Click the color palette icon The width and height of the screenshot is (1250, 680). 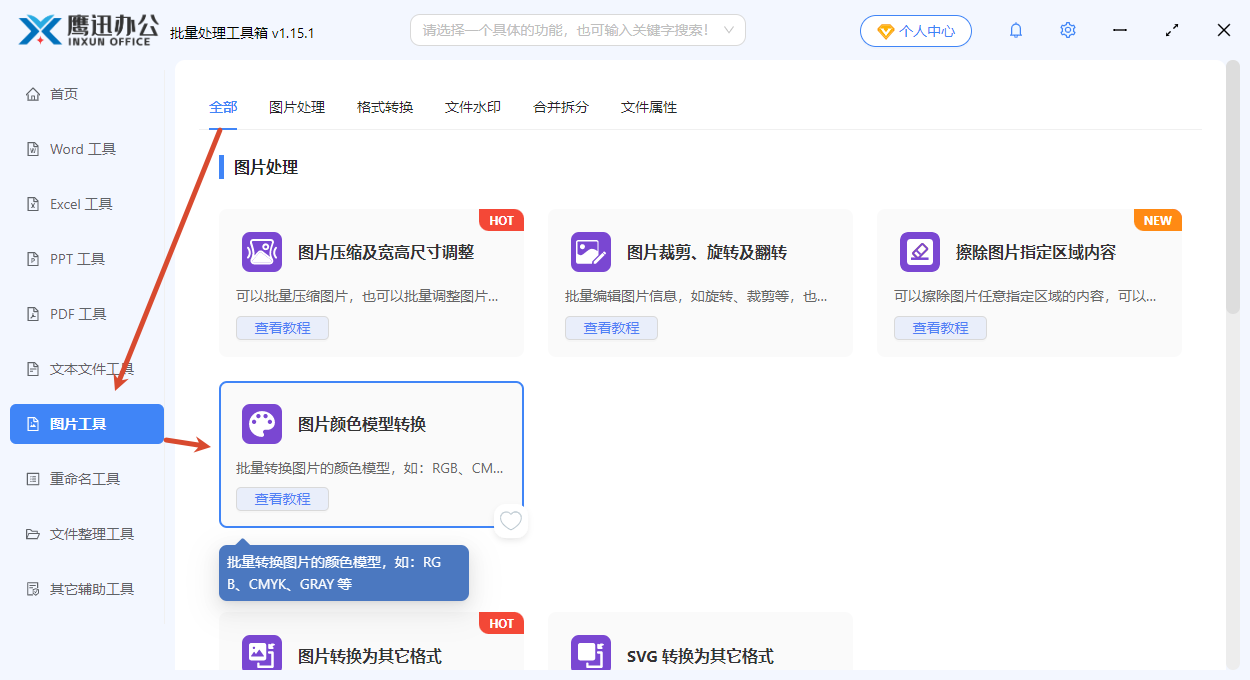(262, 424)
